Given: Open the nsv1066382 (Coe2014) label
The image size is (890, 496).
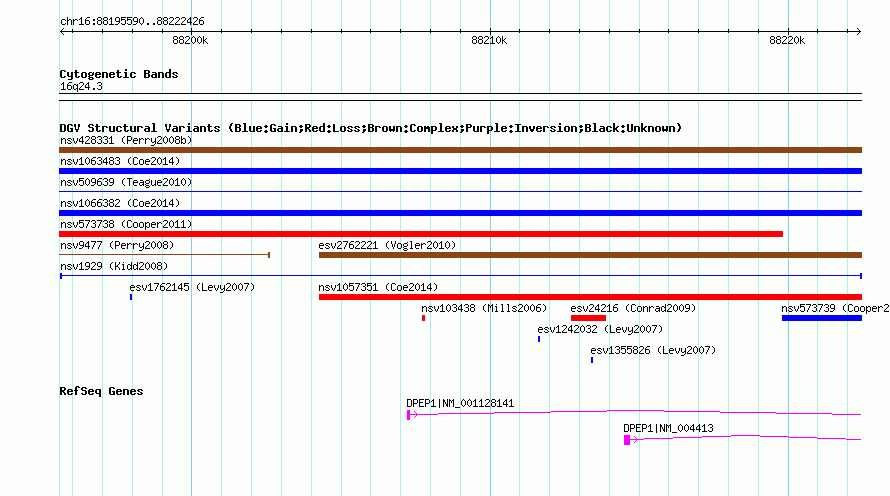Looking at the screenshot, I should [x=120, y=203].
